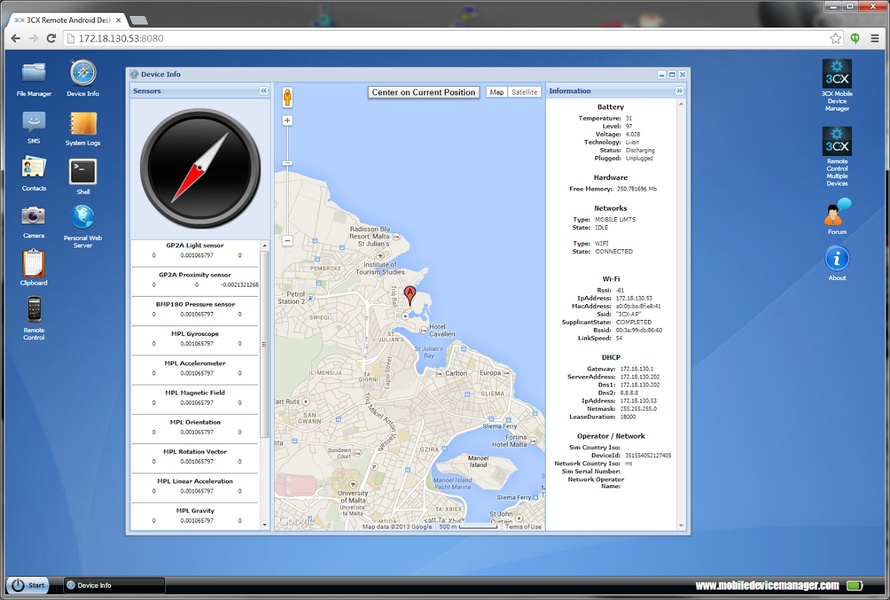
Task: Select the MPL Accelerometer row
Action: (x=195, y=368)
